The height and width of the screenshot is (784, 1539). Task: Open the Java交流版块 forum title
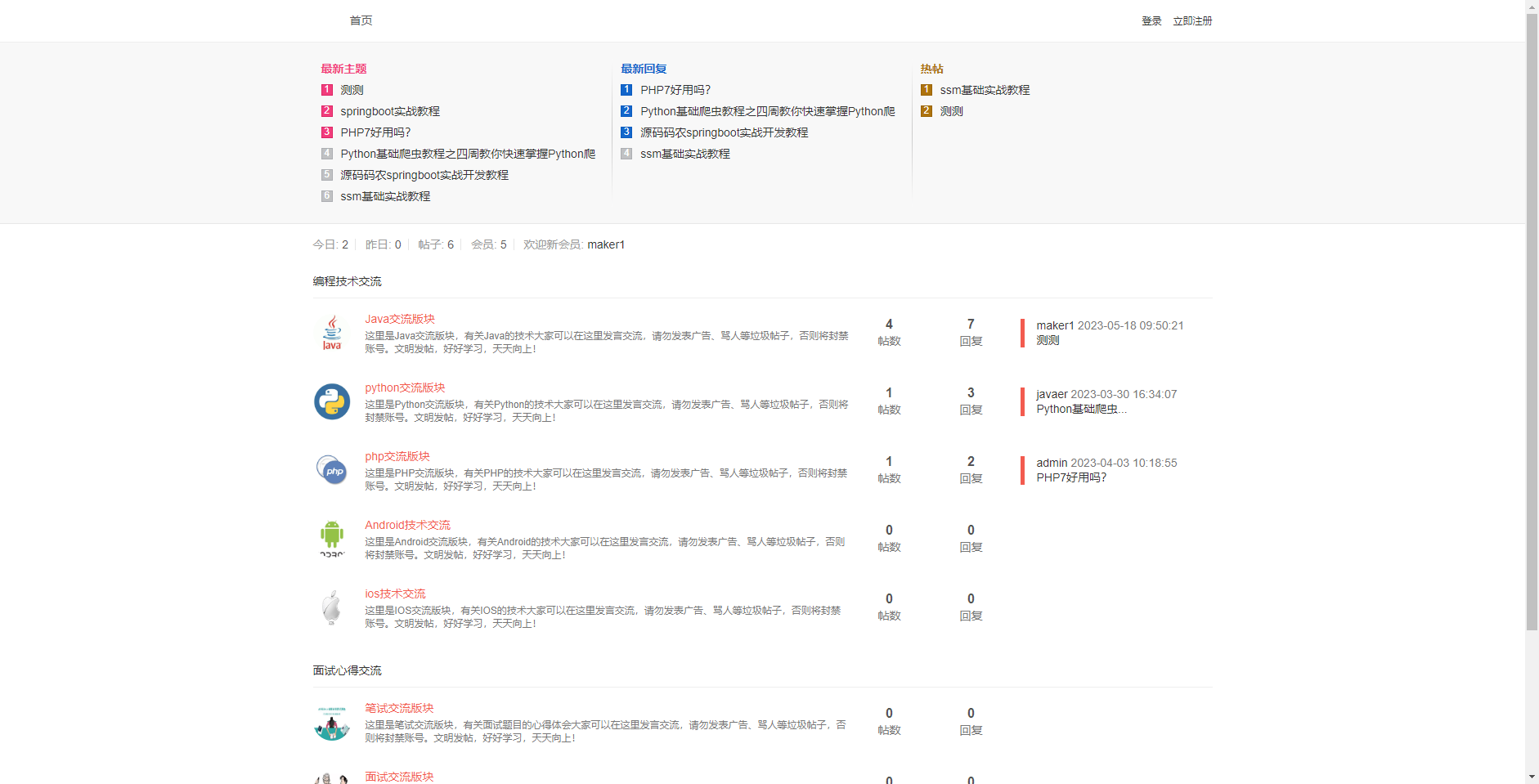click(400, 319)
